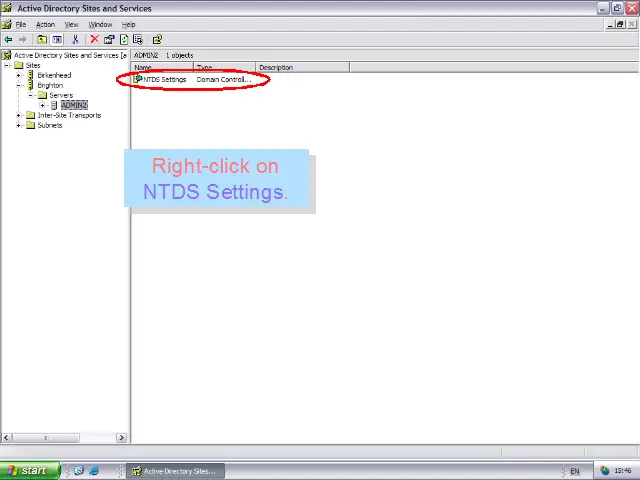Click the Back arrow toolbar icon
Viewport: 640px width, 480px height.
pyautogui.click(x=8, y=40)
